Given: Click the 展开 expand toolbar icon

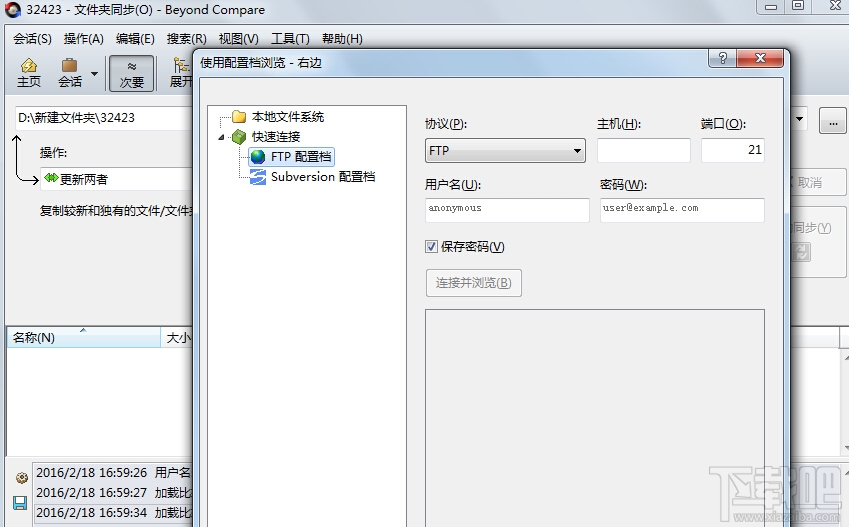Looking at the screenshot, I should pyautogui.click(x=181, y=73).
